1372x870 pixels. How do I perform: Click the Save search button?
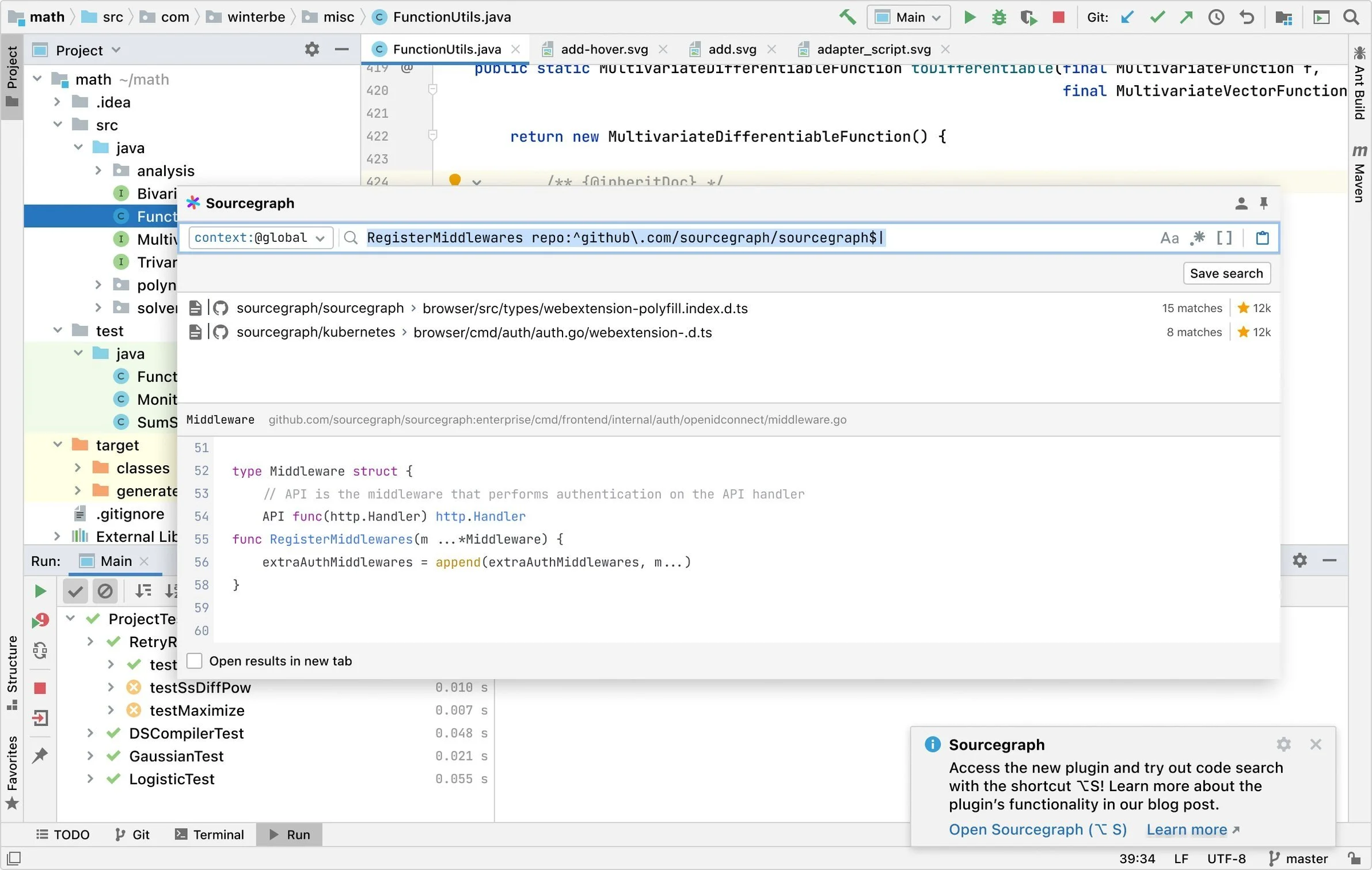(1226, 273)
